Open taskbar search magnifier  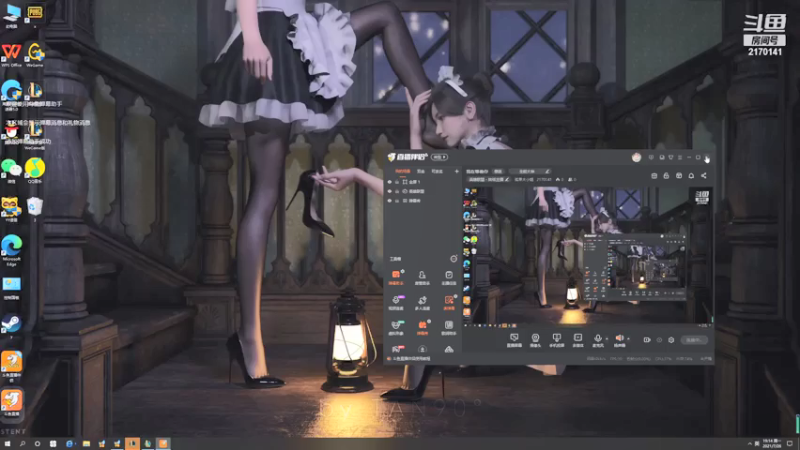pyautogui.click(x=22, y=444)
